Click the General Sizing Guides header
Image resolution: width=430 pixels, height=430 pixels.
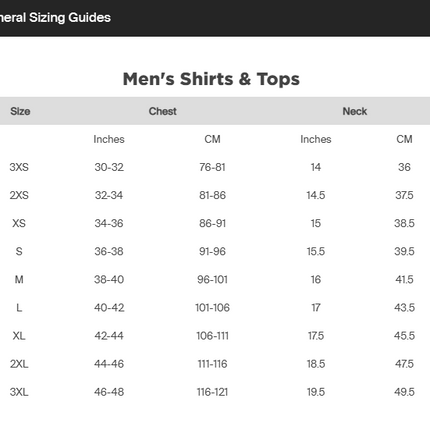[x=55, y=17]
